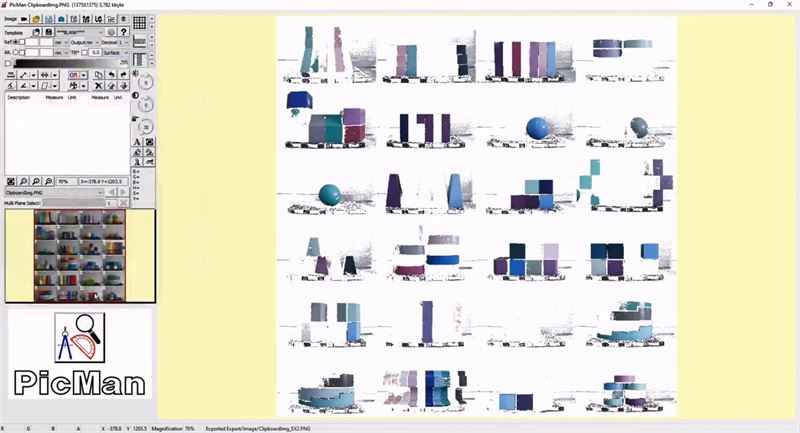Click the grid overlay button
The height and width of the screenshot is (433, 800).
[140, 21]
